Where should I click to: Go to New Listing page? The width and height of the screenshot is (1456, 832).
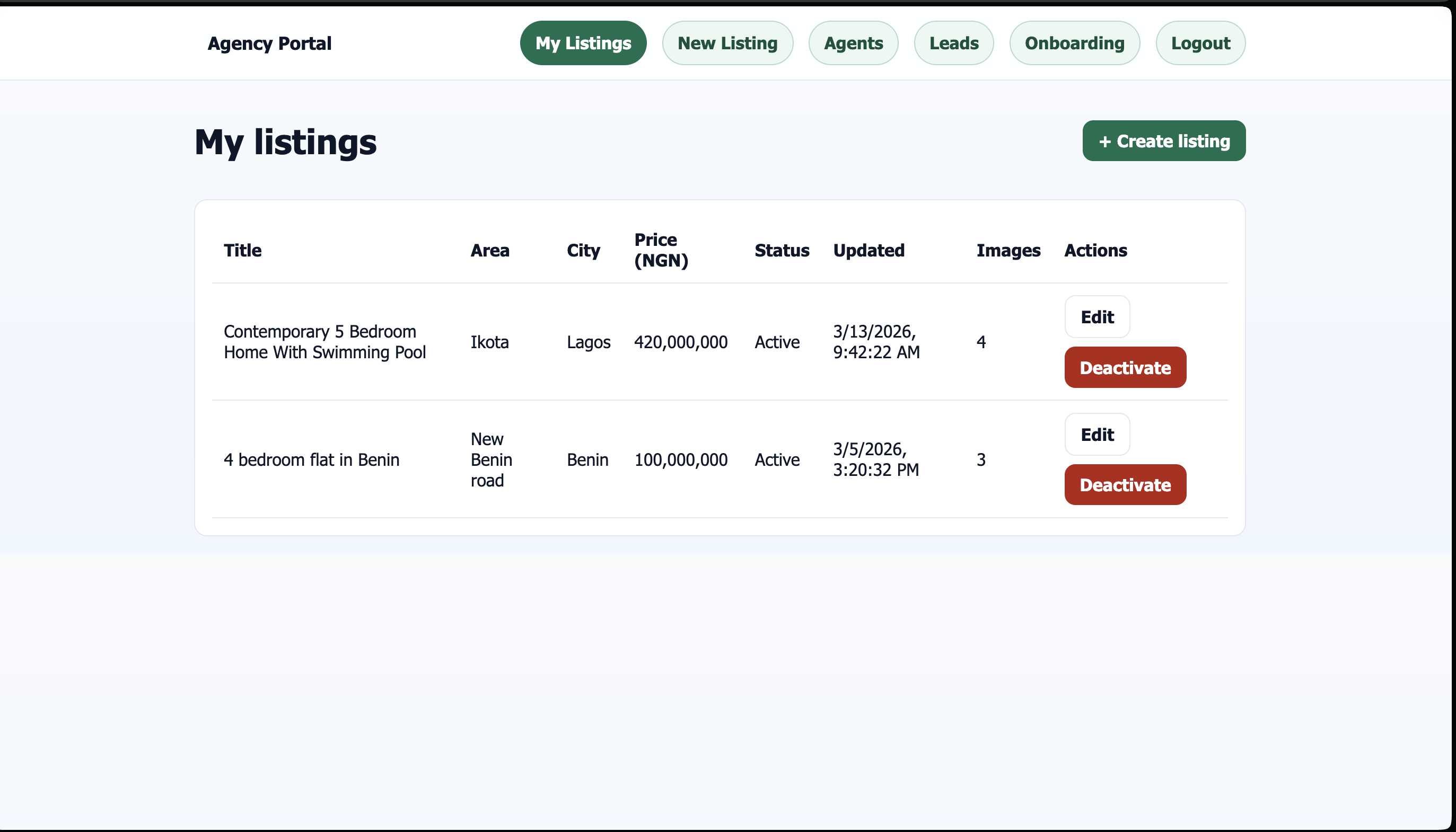point(727,43)
